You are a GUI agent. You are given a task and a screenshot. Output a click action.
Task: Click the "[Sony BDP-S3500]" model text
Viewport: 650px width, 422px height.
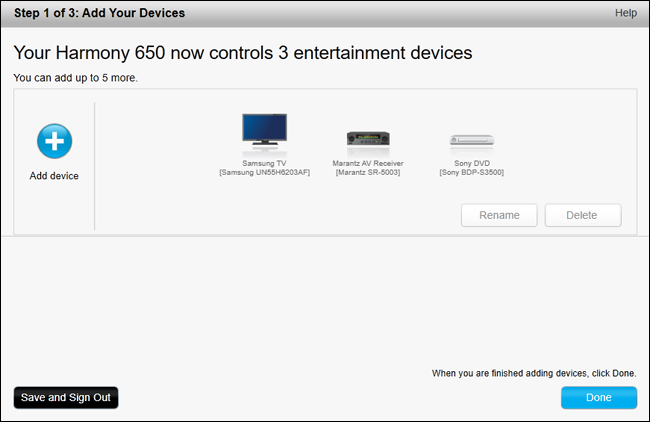(x=472, y=172)
